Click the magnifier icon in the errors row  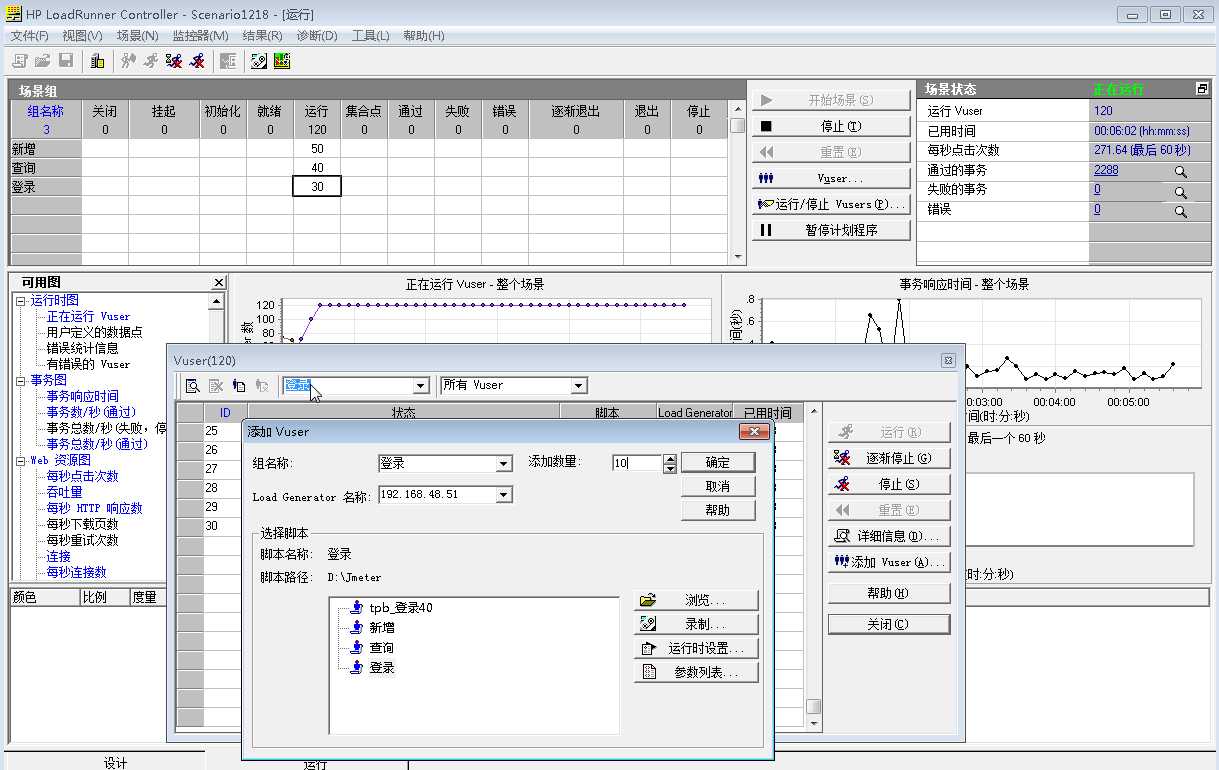click(1180, 211)
